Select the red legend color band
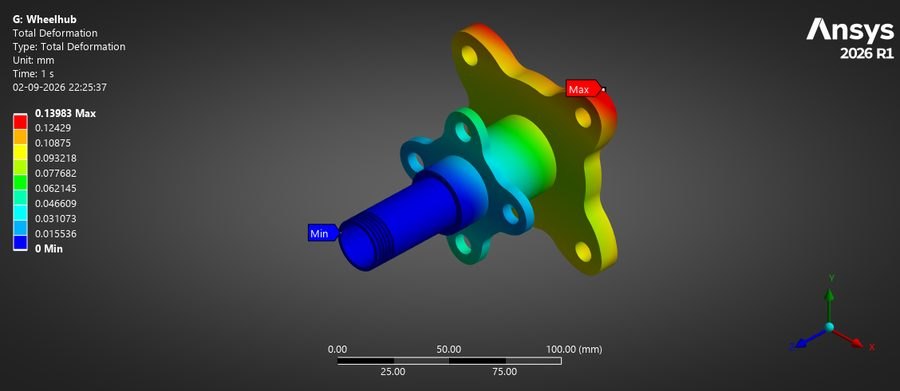This screenshot has width=900, height=391. point(20,121)
